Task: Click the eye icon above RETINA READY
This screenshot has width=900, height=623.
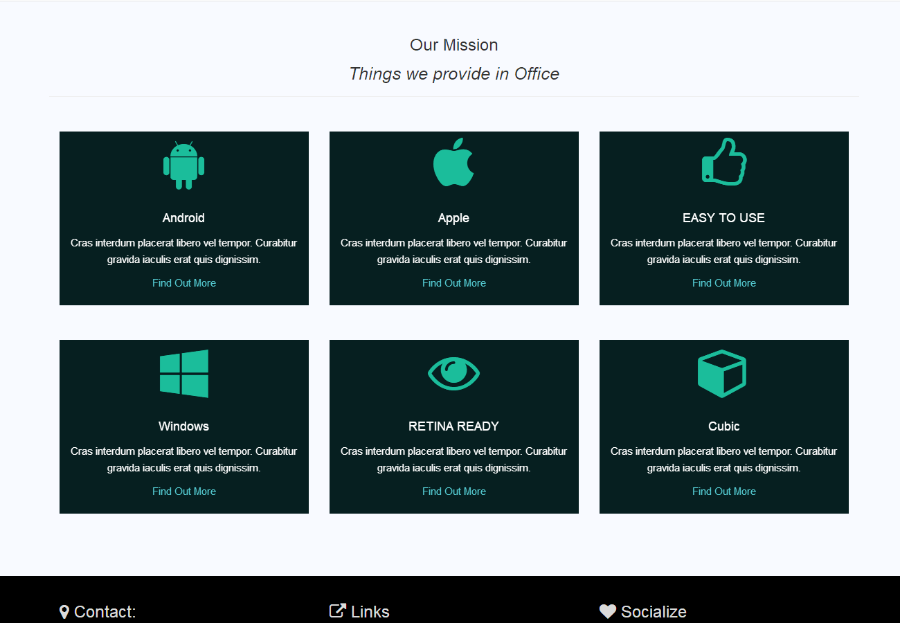Action: 453,373
